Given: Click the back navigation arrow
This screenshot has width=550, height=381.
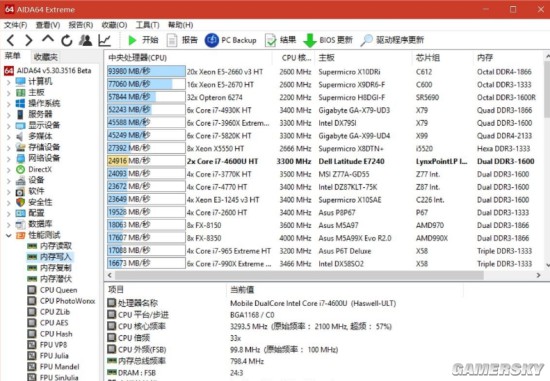Looking at the screenshot, I should 11,40.
